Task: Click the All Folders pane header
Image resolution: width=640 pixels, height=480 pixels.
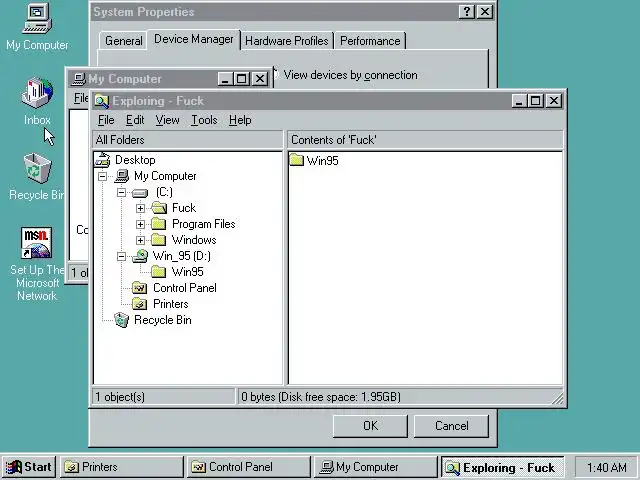Action: 187,140
